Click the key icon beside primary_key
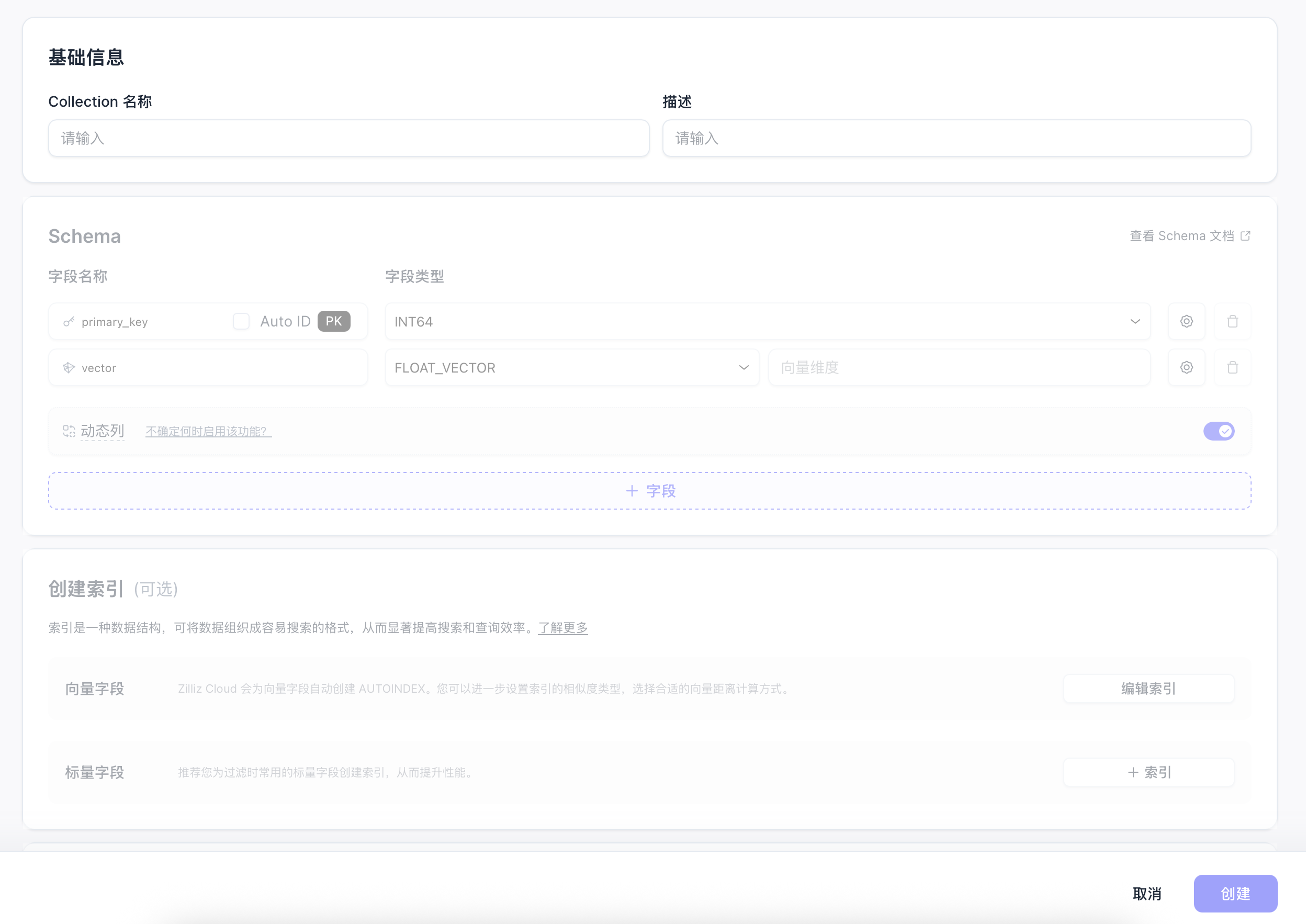This screenshot has height=924, width=1306. point(69,322)
